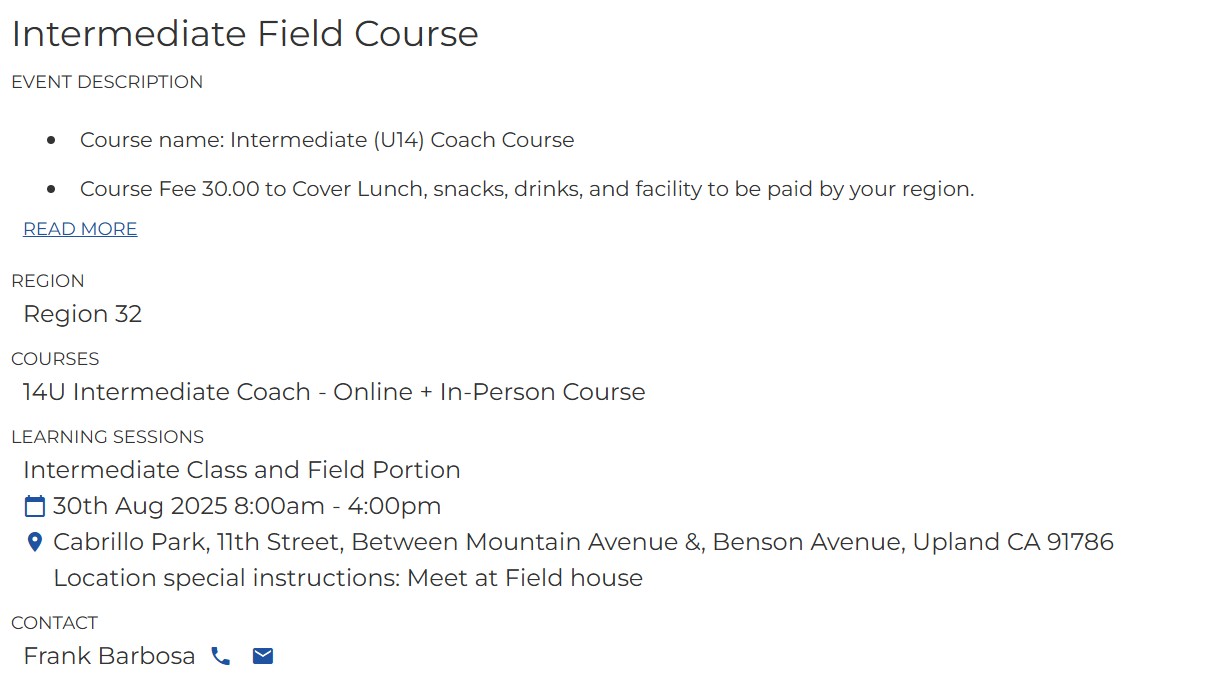Click the LEARNING SESSIONS heading
This screenshot has width=1231, height=694.
tap(107, 437)
